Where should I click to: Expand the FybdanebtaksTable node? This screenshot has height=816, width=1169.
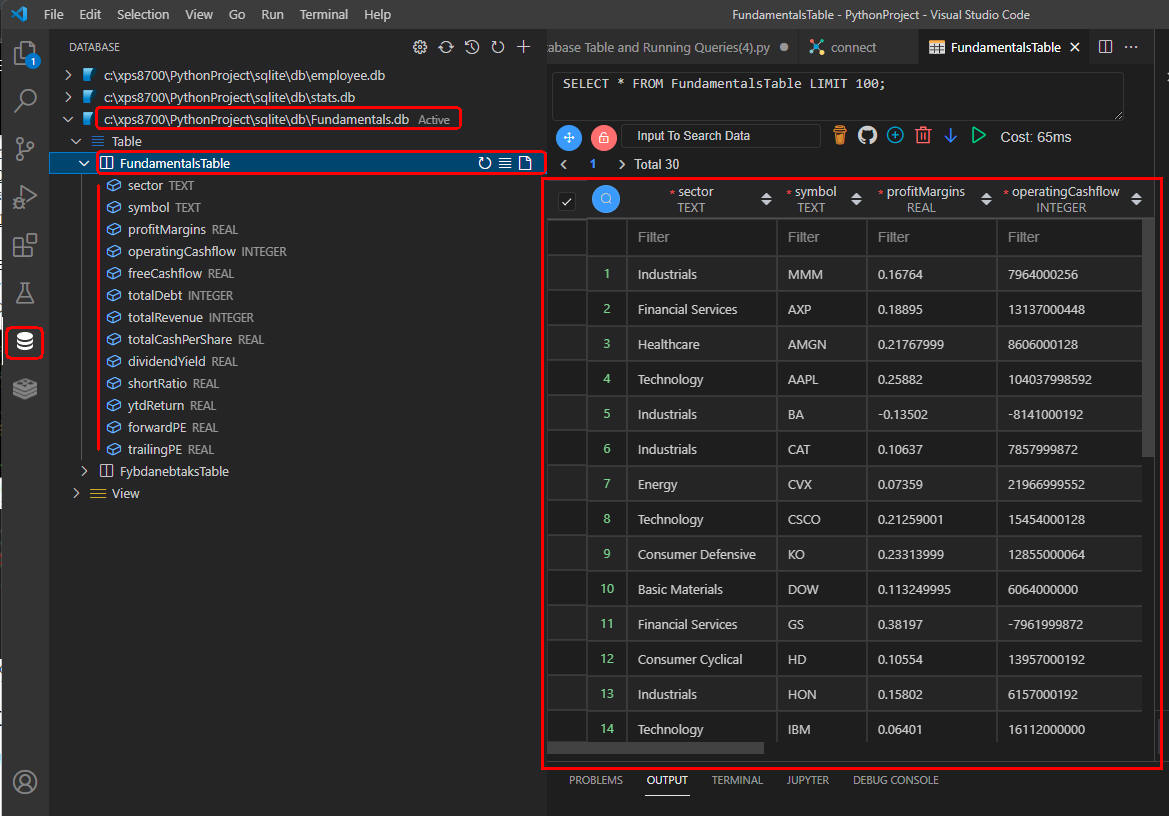point(84,471)
